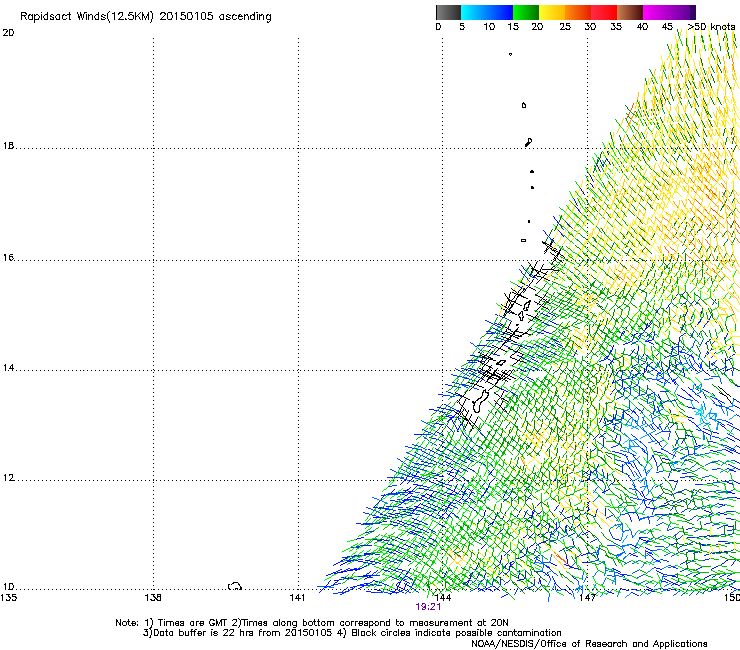Click the purple 19:21 pass time label
This screenshot has width=740, height=650.
tap(428, 607)
